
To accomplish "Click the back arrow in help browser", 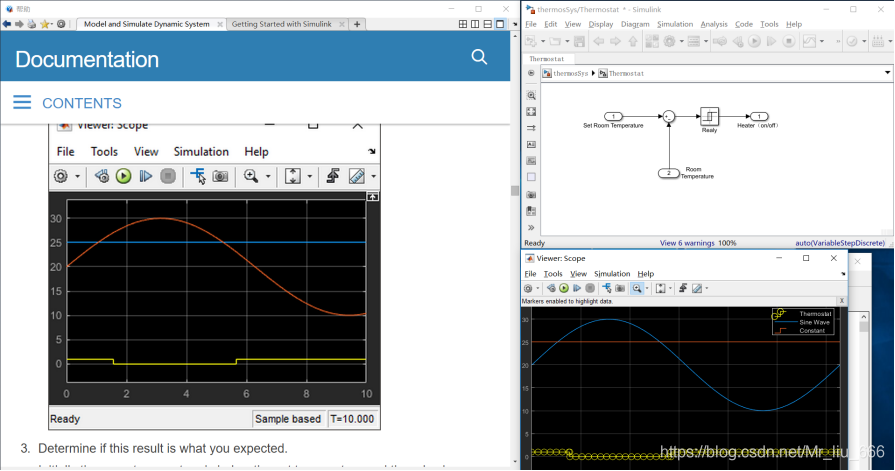I will click(x=7, y=24).
